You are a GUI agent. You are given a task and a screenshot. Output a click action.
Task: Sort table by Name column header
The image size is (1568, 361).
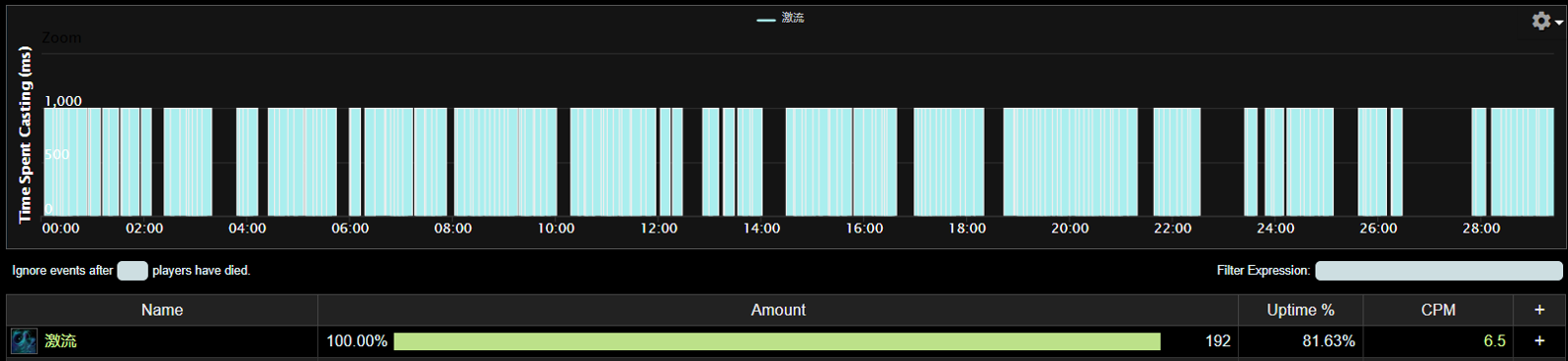162,310
